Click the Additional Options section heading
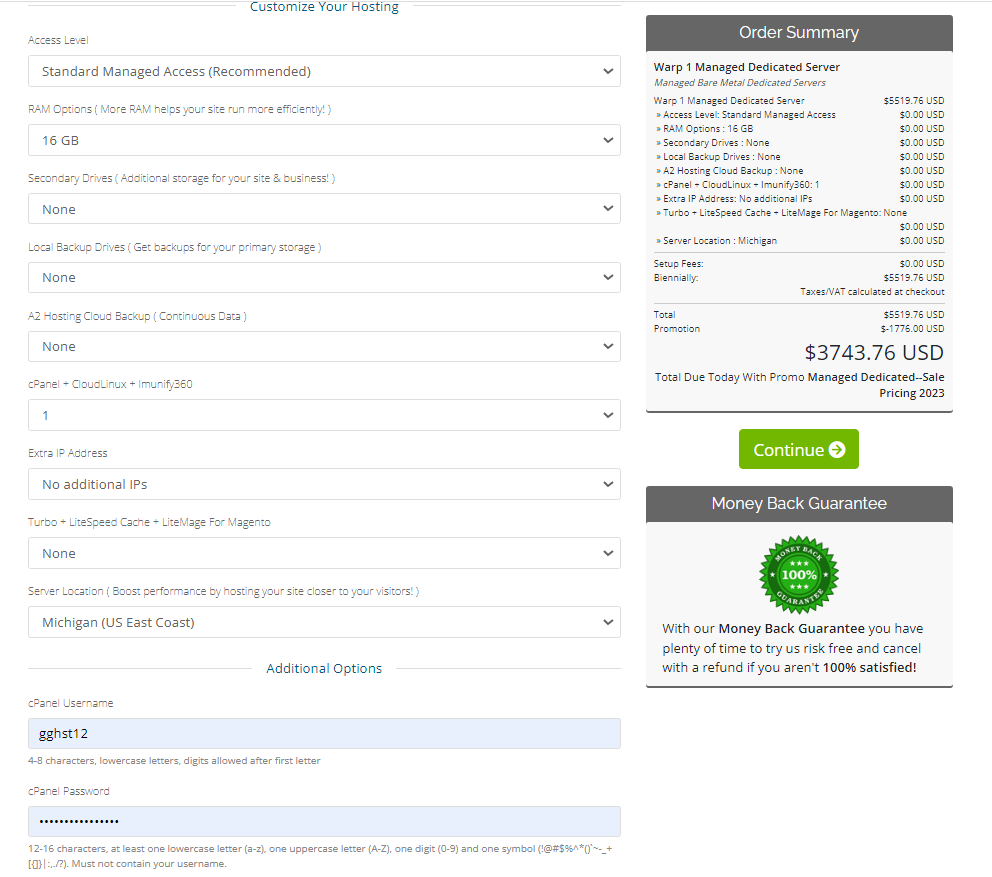This screenshot has width=992, height=877. point(324,669)
